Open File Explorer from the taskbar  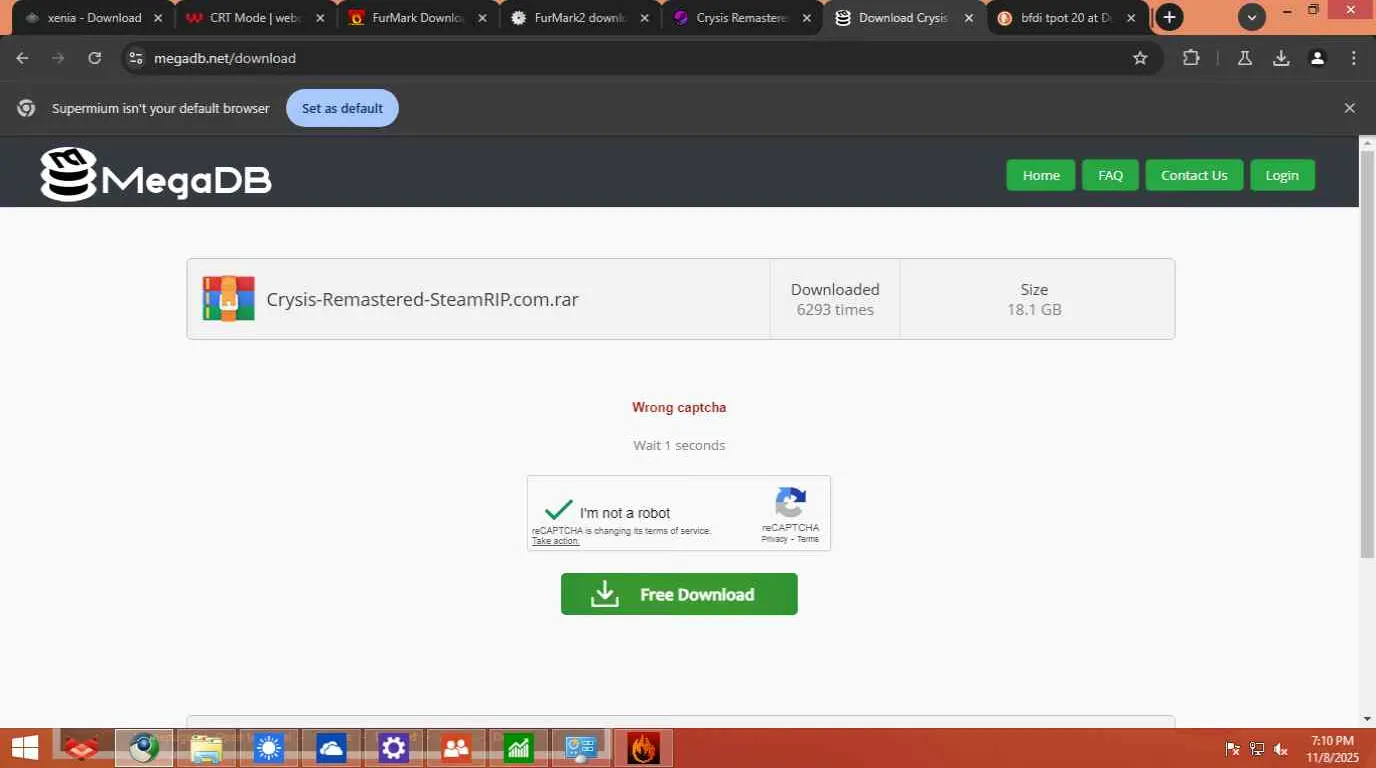click(x=206, y=748)
